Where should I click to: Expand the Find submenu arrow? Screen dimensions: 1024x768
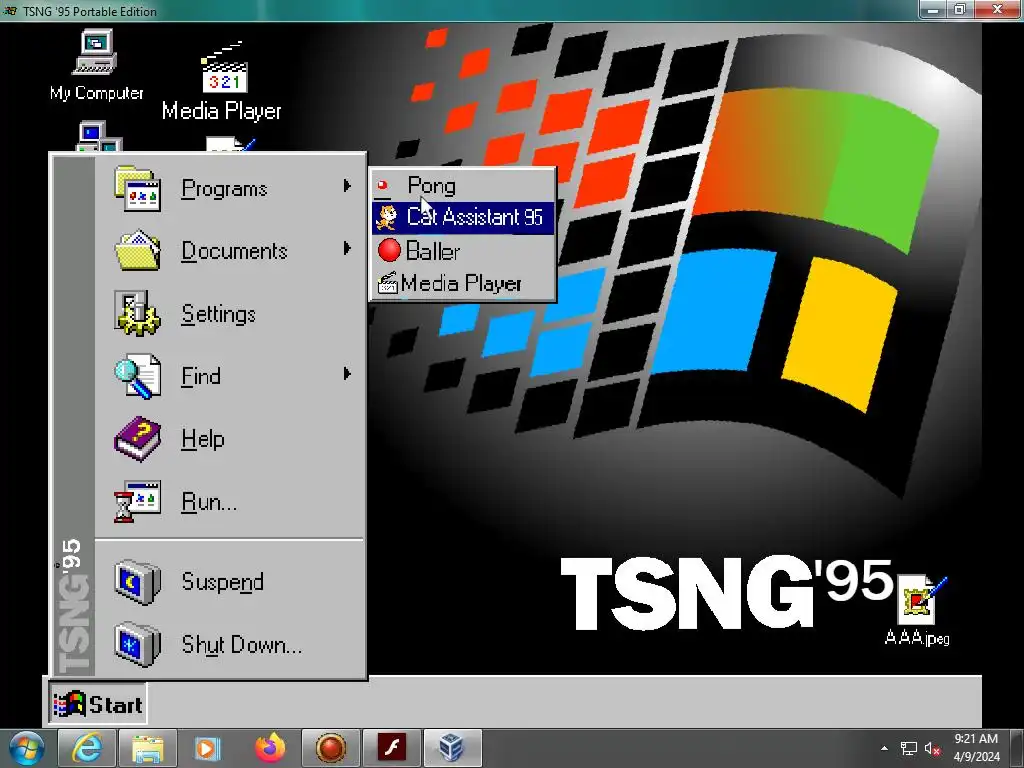click(x=347, y=374)
